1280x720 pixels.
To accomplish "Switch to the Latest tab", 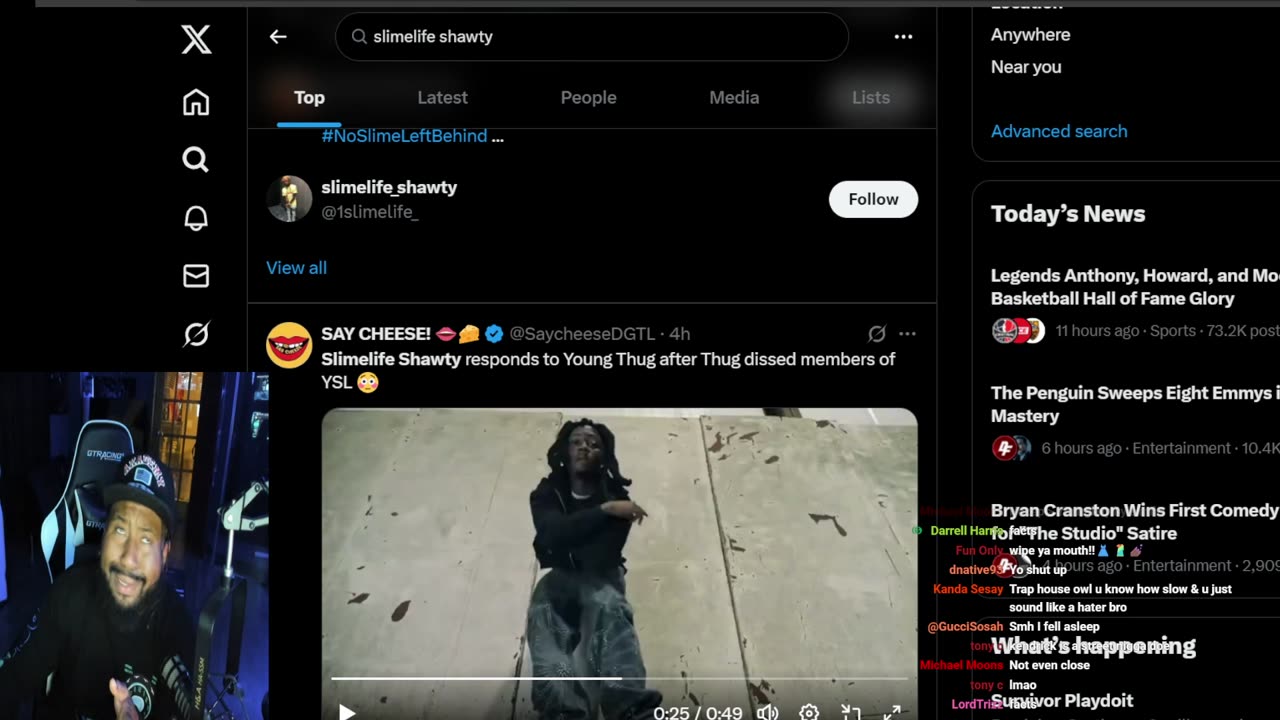I will coord(442,98).
